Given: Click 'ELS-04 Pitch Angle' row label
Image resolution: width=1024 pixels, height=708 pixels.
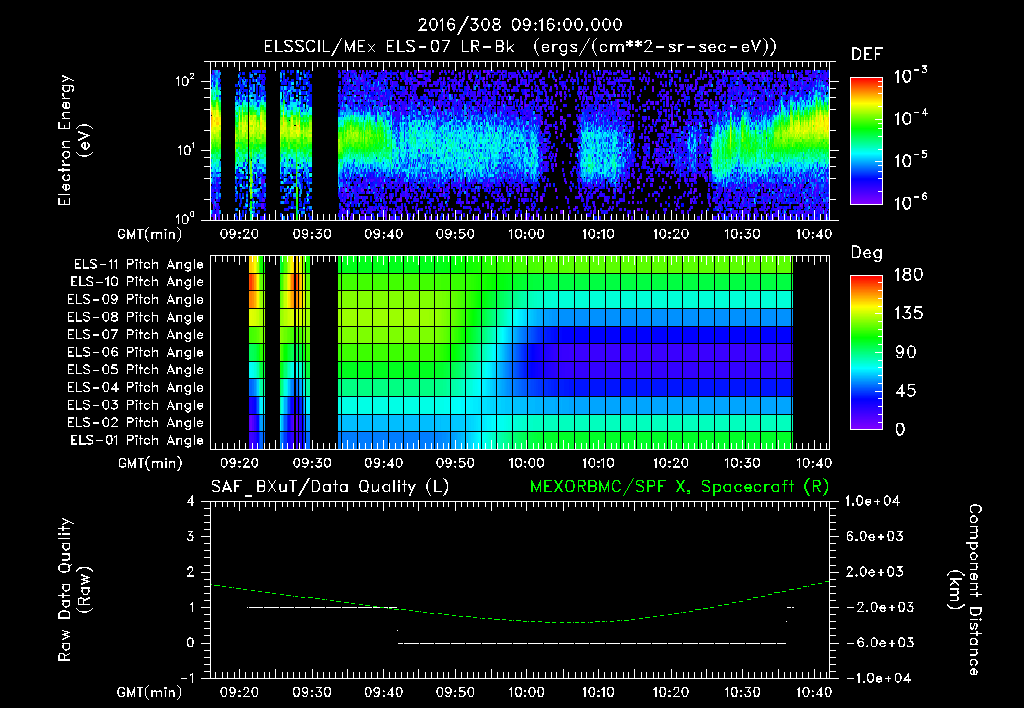Looking at the screenshot, I should point(136,388).
